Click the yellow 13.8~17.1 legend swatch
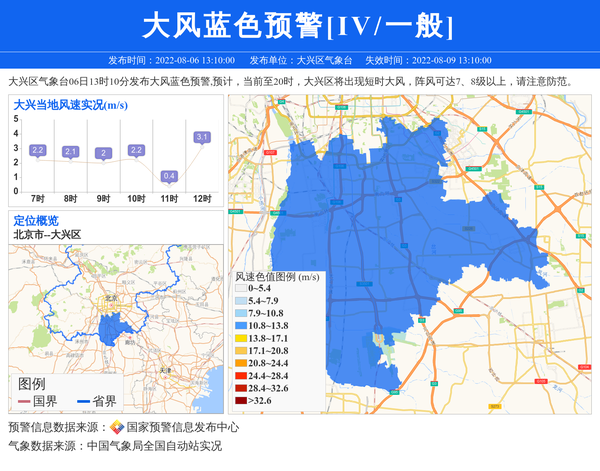The width and height of the screenshot is (600, 471). click(241, 339)
